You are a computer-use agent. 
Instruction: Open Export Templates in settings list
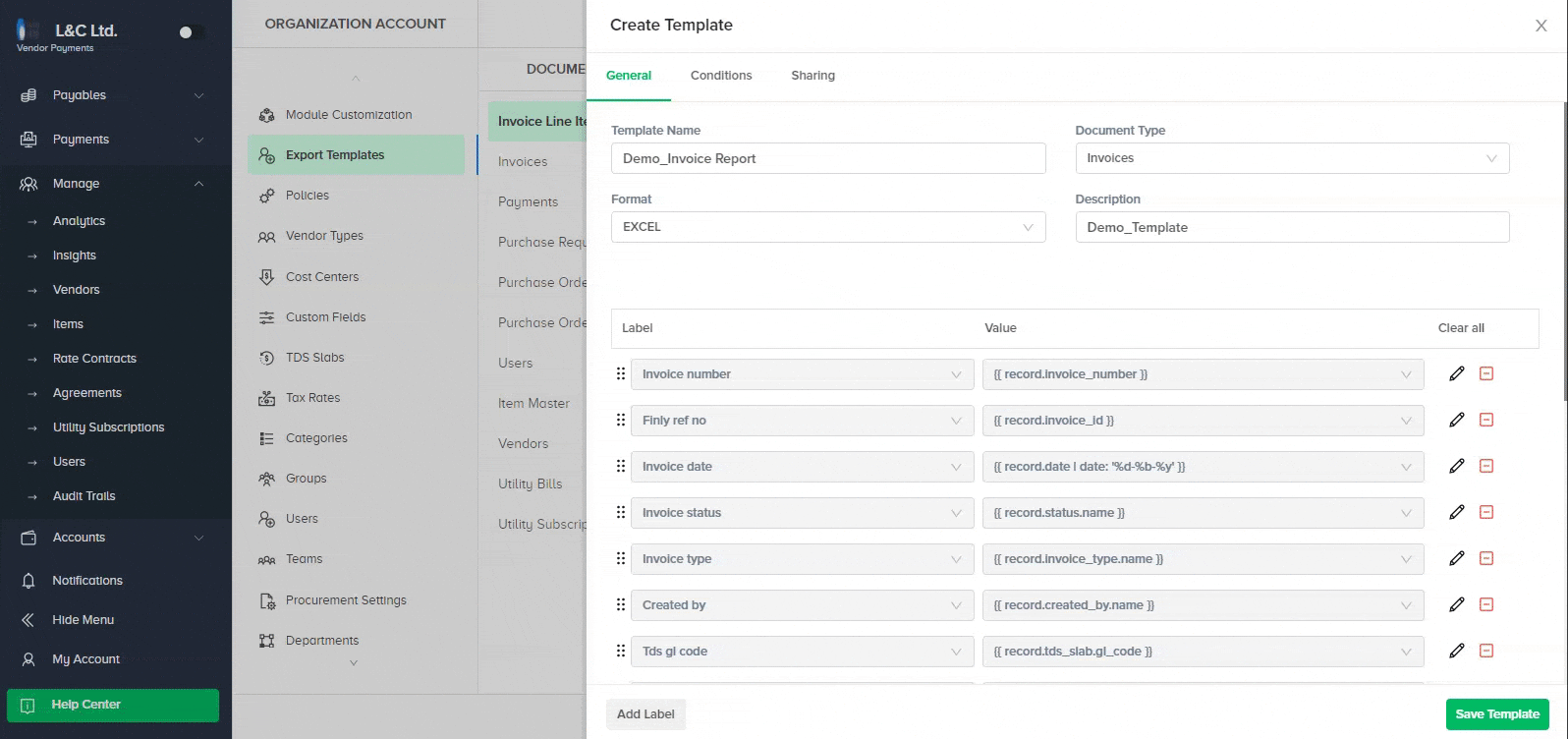356,155
